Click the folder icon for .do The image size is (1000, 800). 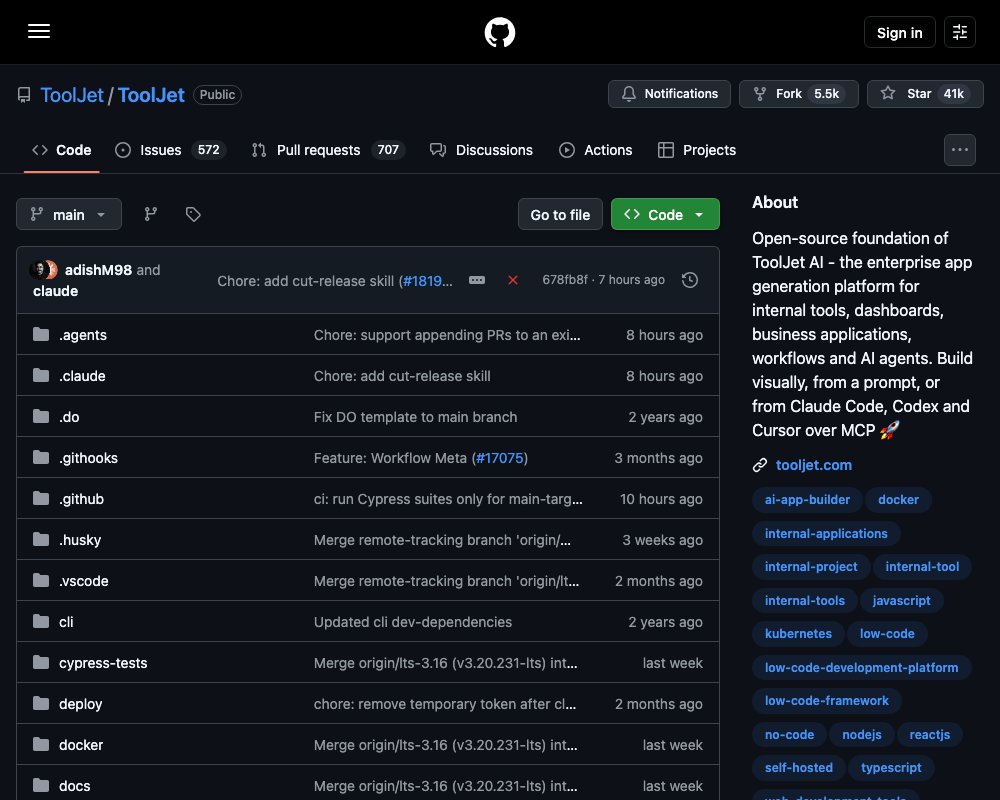41,417
